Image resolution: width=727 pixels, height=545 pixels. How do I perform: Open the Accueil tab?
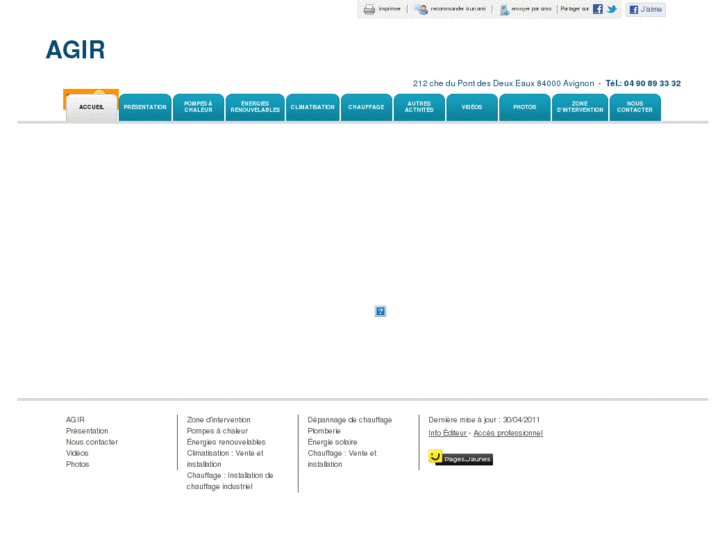point(91,107)
